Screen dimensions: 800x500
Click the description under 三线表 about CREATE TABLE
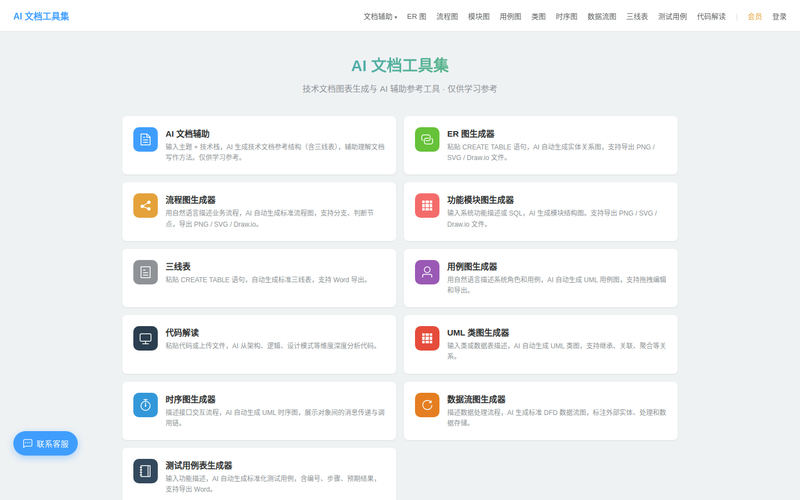[x=267, y=280]
